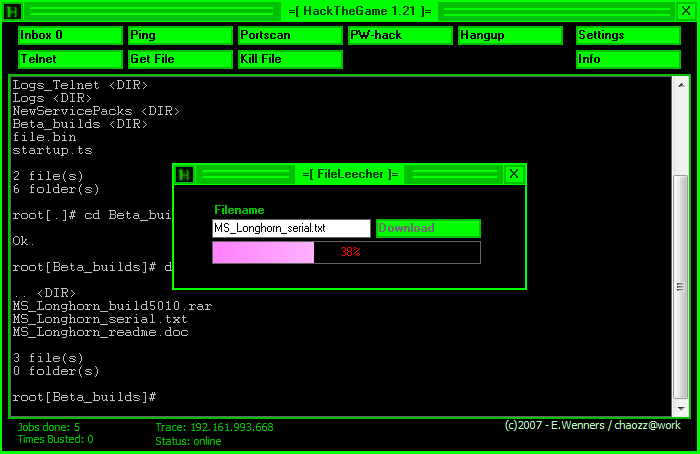Click the MS_Longhorn_readme.doc line
The height and width of the screenshot is (454, 700).
[100, 332]
